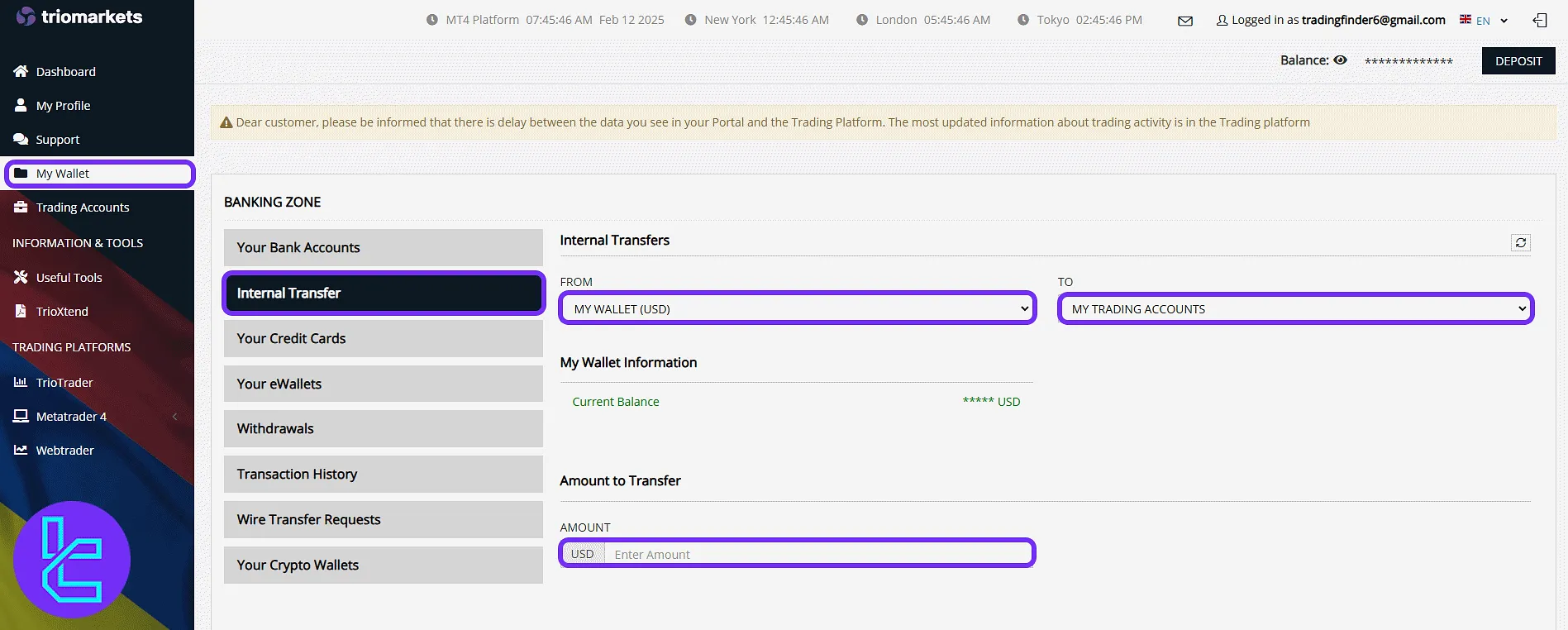The image size is (1568, 630).
Task: Click the DEPOSIT button
Action: click(x=1518, y=60)
